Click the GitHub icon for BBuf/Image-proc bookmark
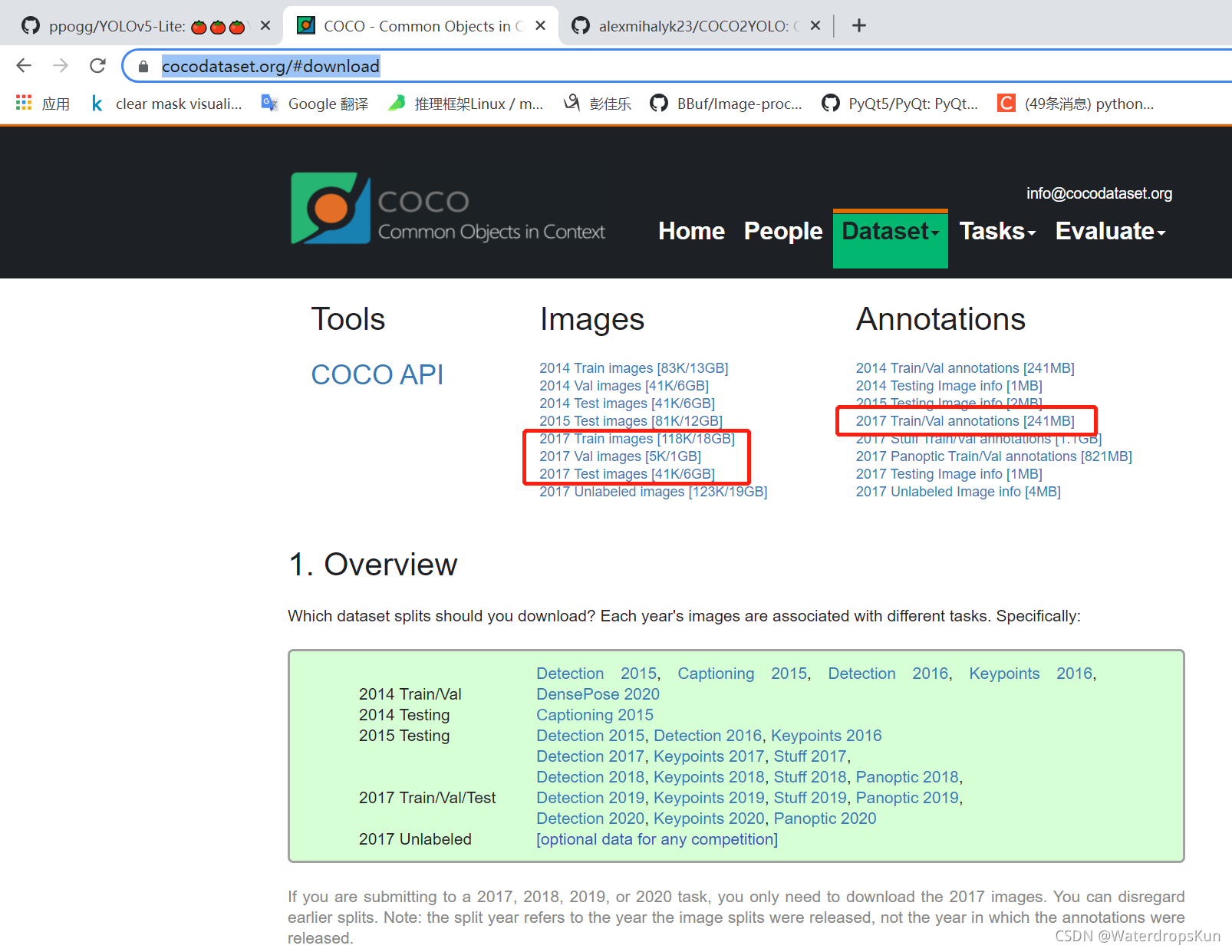Screen dimensions: 1232x952 point(659,103)
